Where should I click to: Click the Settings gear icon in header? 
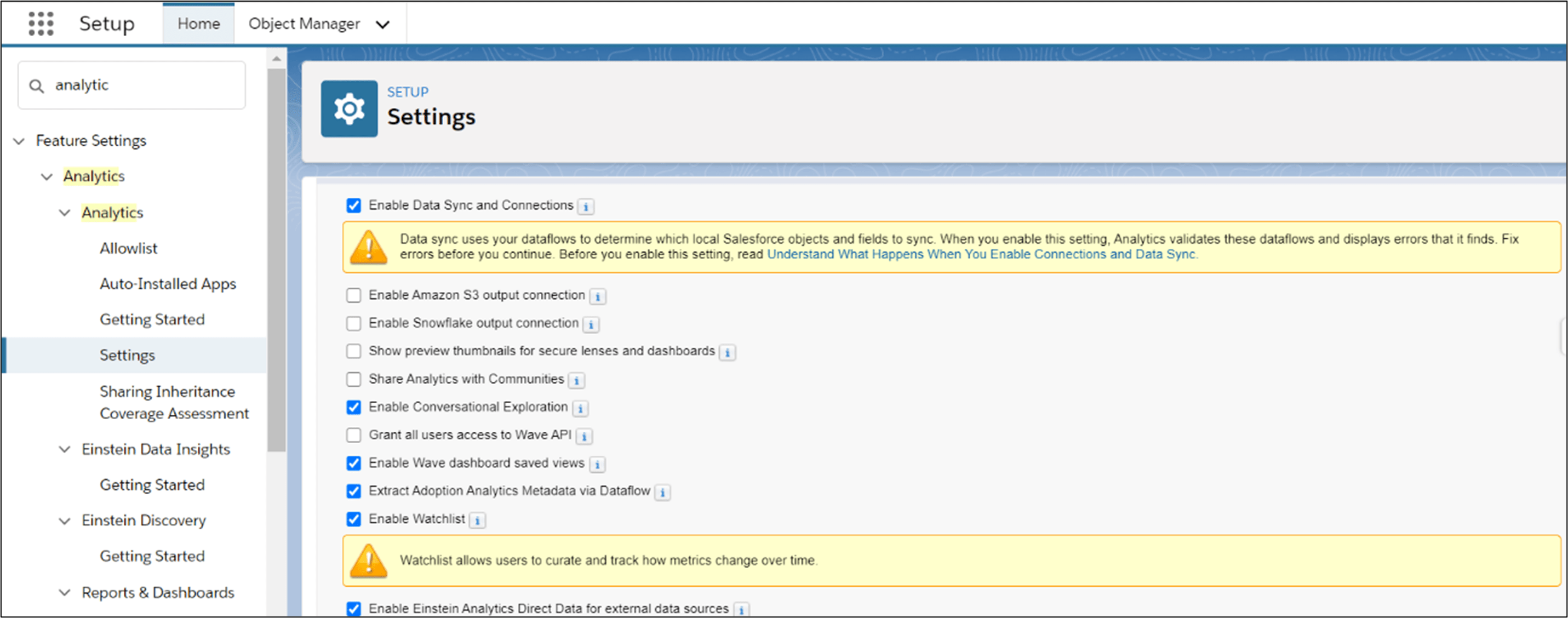[x=349, y=109]
